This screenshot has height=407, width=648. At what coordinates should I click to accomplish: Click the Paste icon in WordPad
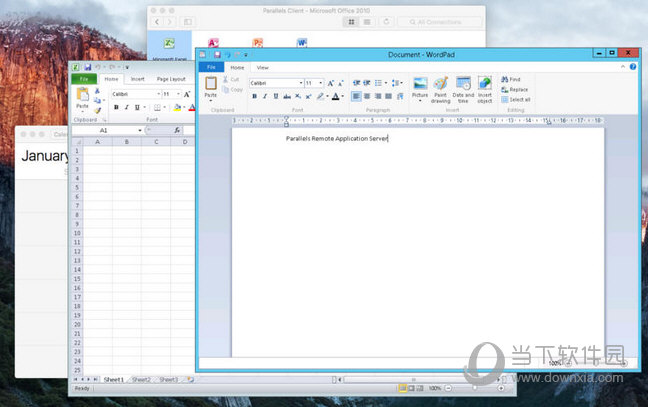click(211, 83)
